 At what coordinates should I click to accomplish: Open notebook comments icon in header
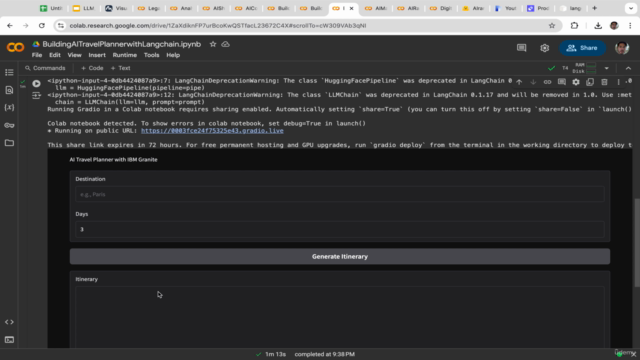[521, 48]
